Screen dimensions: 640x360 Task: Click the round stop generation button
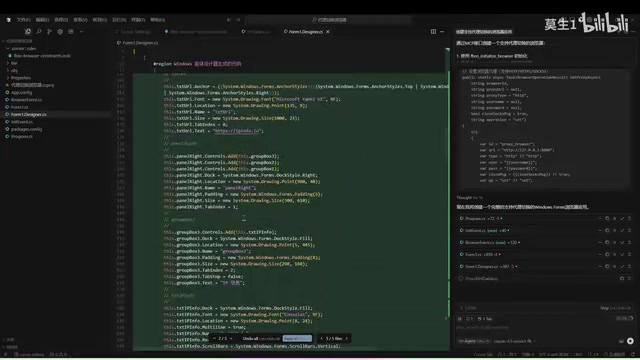click(630, 341)
